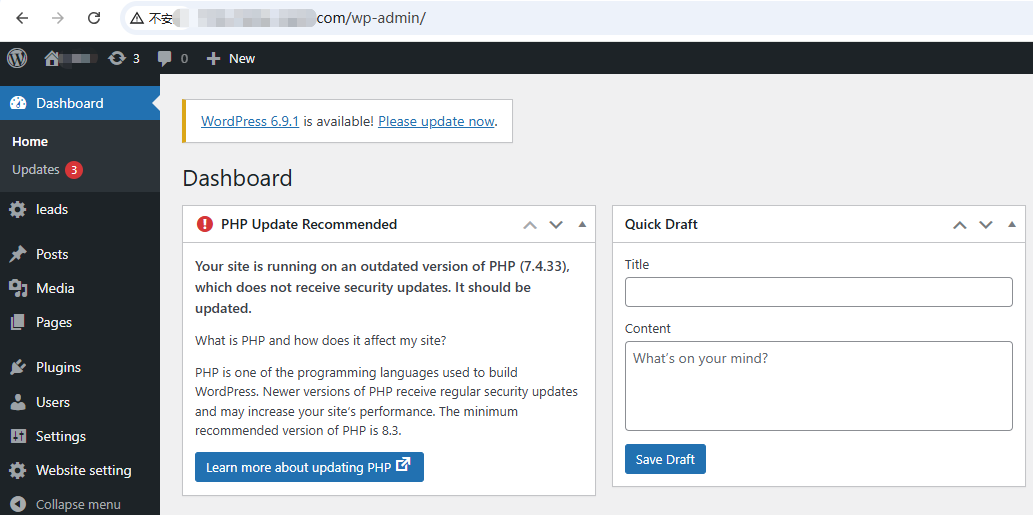Click the leads gear icon
Screen dimensions: 1033x515
pyautogui.click(x=18, y=209)
